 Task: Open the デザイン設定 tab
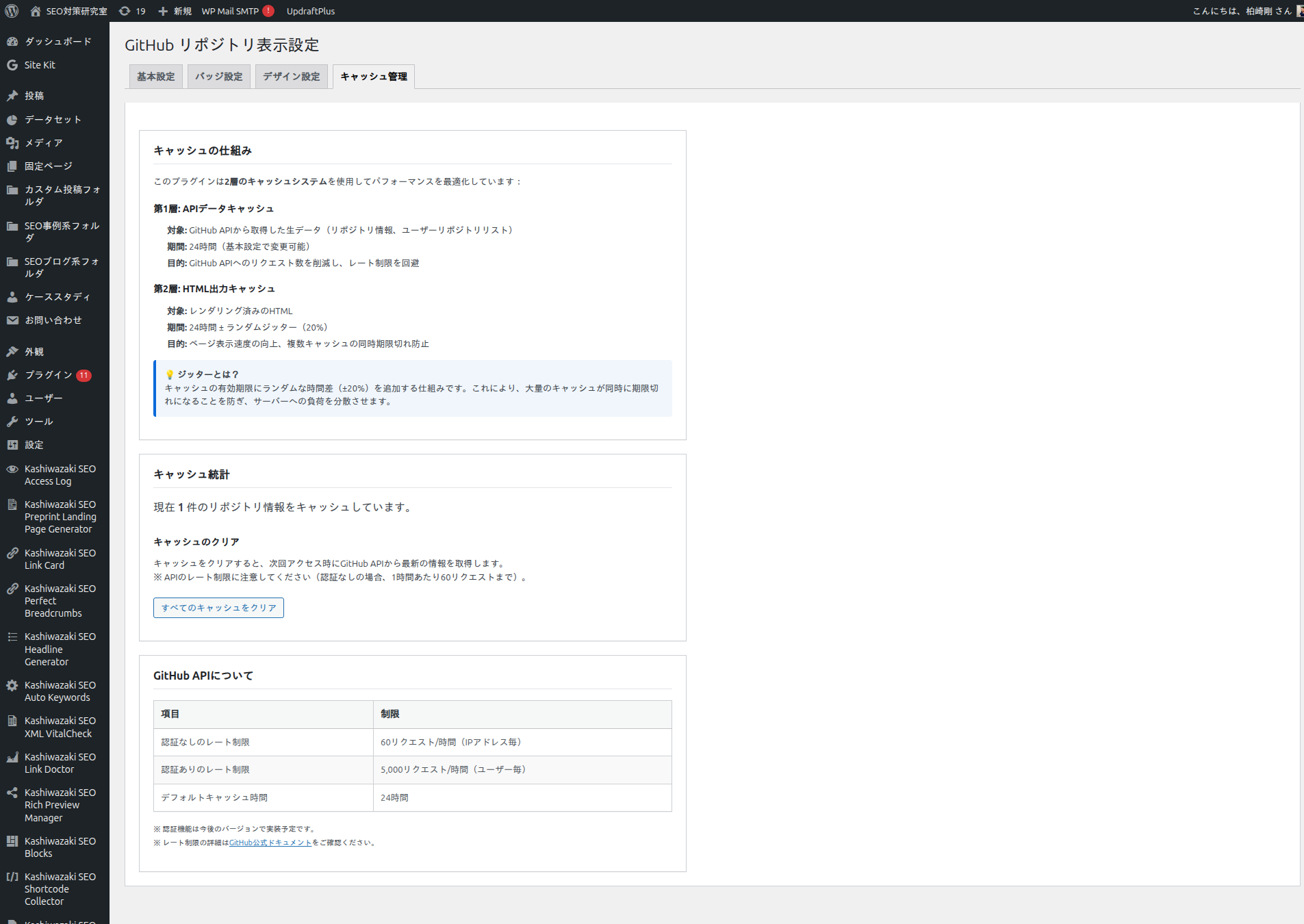tap(292, 77)
